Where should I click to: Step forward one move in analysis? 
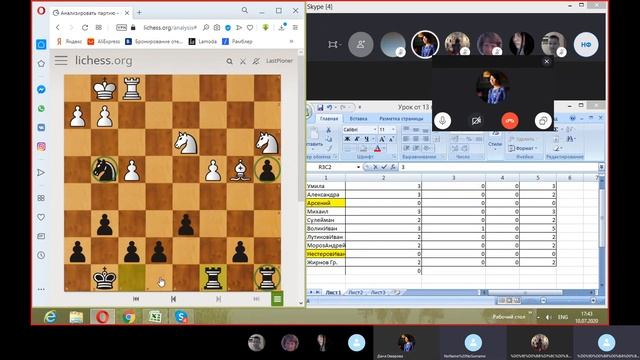tap(218, 299)
